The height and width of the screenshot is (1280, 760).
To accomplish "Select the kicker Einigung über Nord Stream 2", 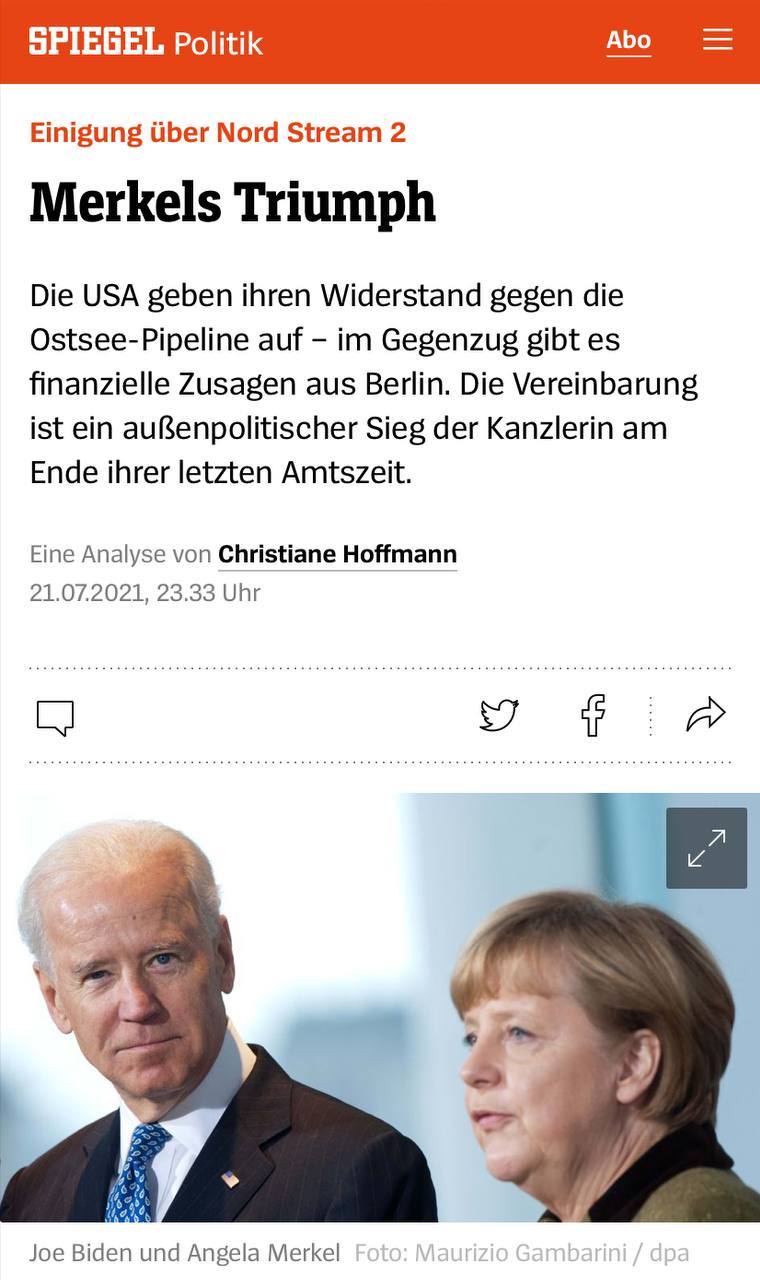I will [218, 132].
